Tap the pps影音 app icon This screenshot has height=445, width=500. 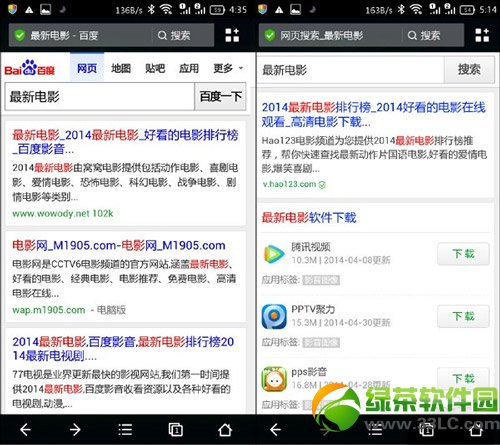pyautogui.click(x=274, y=379)
